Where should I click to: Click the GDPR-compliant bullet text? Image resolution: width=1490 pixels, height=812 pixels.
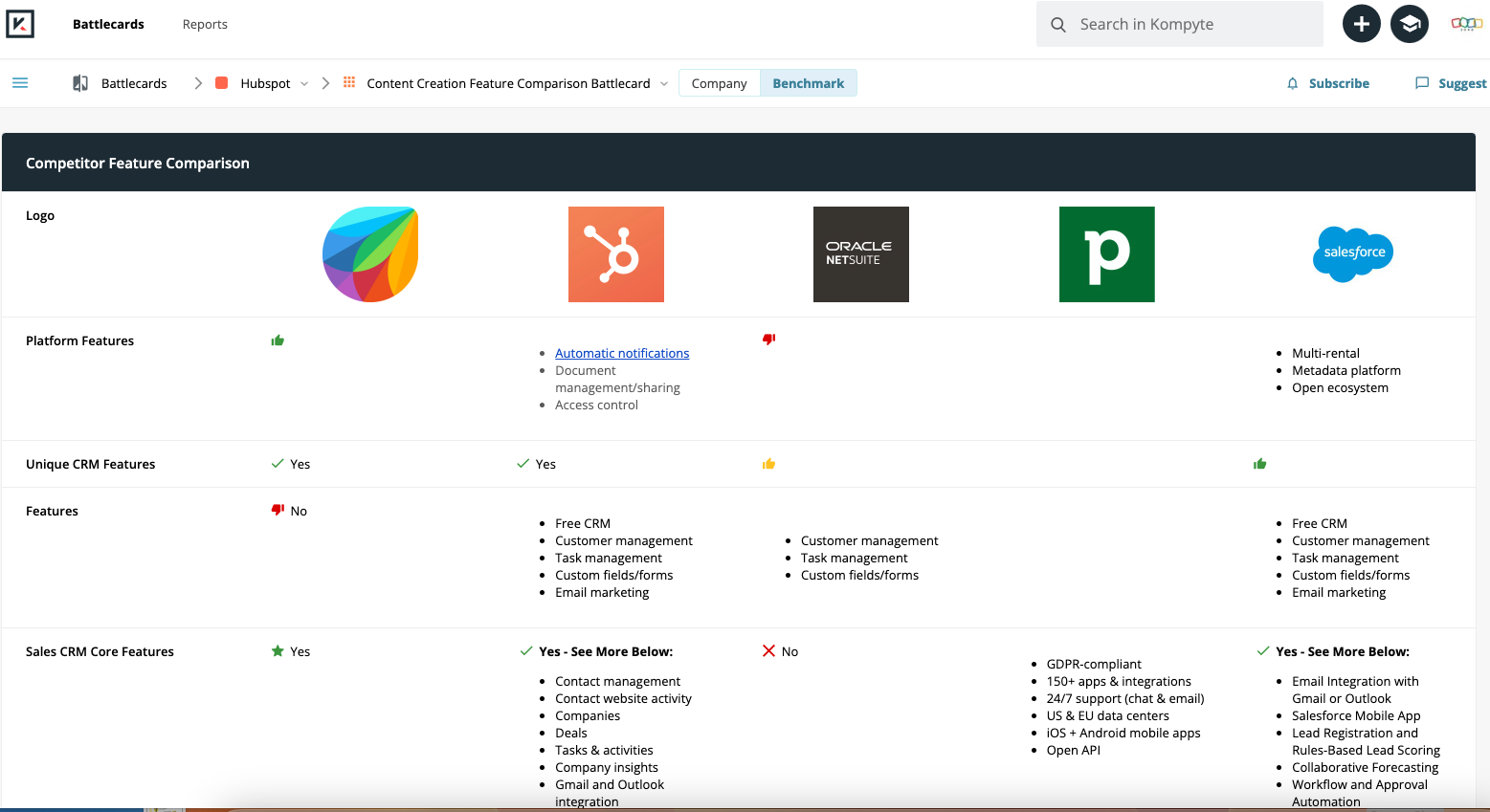coord(1094,664)
